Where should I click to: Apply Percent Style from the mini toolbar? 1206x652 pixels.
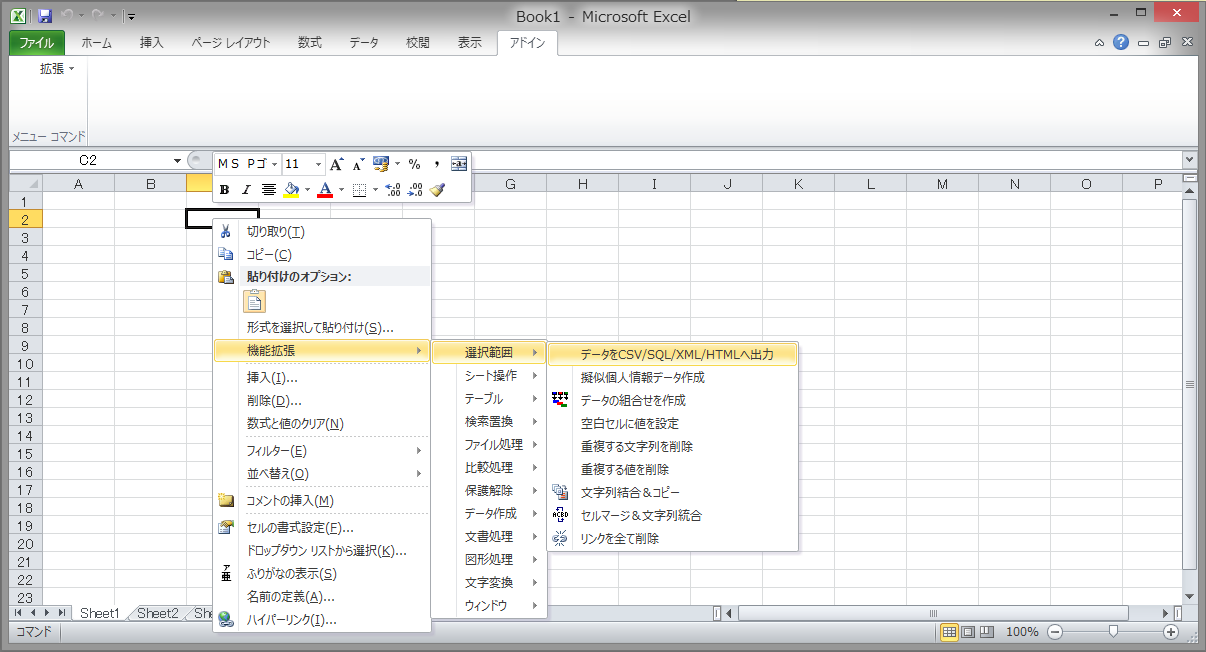414,164
